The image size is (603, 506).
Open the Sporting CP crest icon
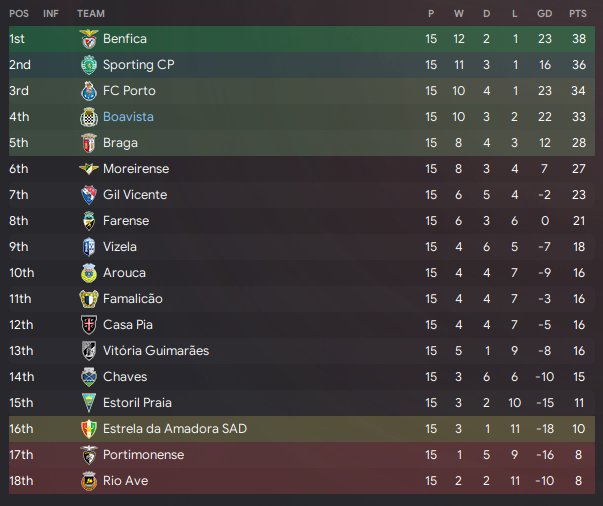click(x=89, y=65)
